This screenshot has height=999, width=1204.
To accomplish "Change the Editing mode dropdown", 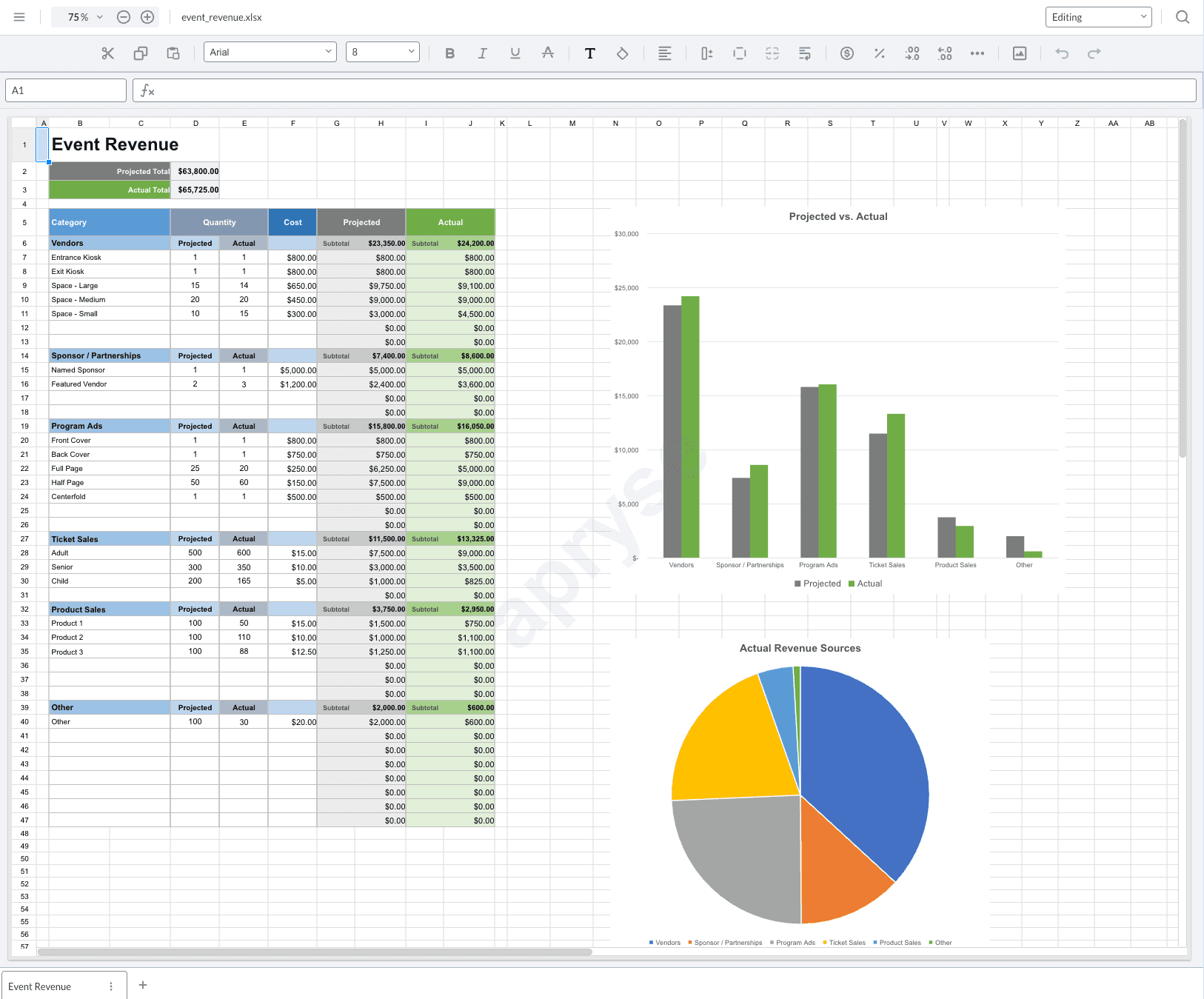I will (x=1098, y=16).
